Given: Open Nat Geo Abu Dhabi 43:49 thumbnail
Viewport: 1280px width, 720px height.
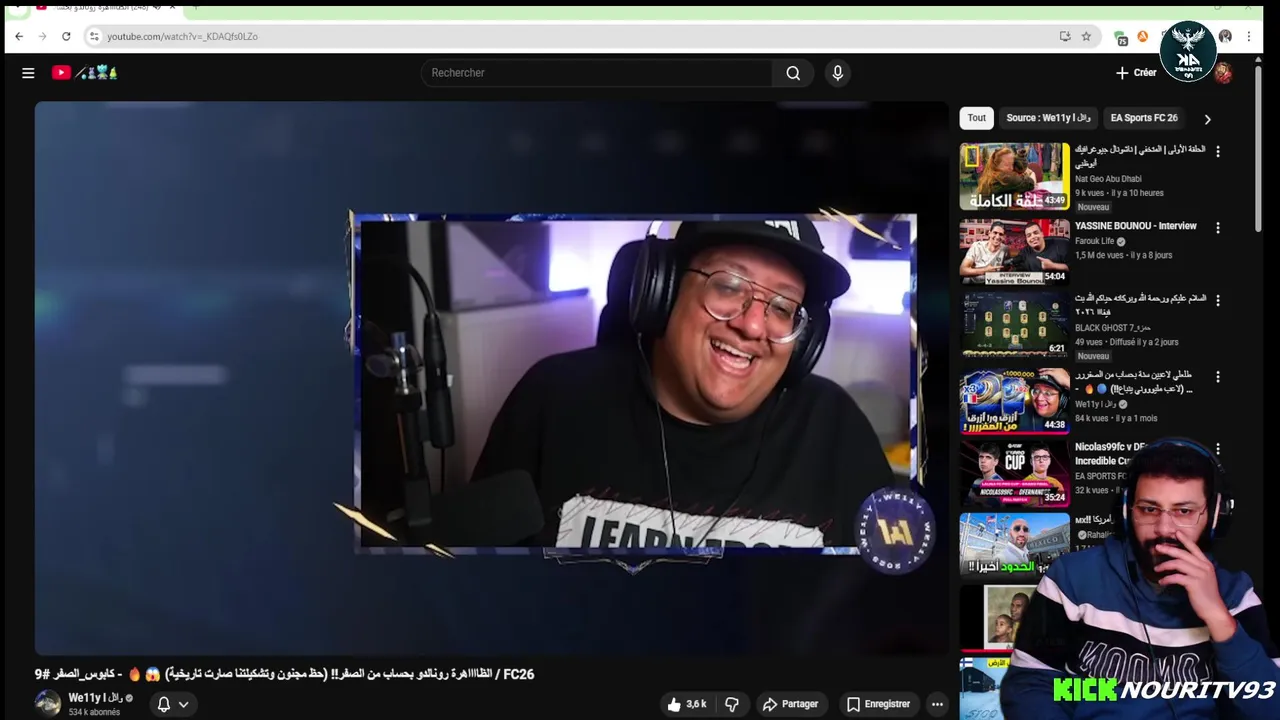Looking at the screenshot, I should [x=1015, y=176].
